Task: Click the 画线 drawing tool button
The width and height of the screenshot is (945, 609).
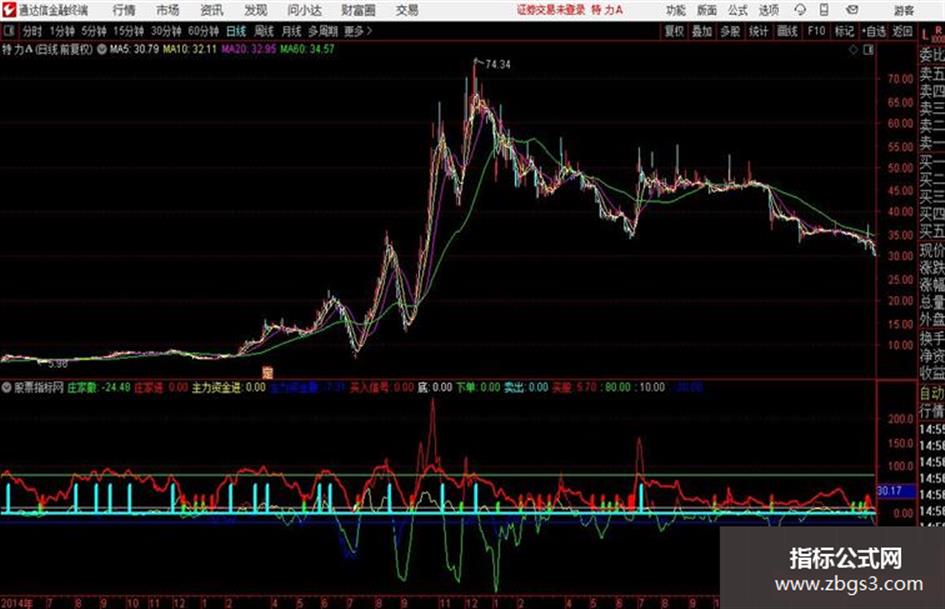Action: pos(787,31)
